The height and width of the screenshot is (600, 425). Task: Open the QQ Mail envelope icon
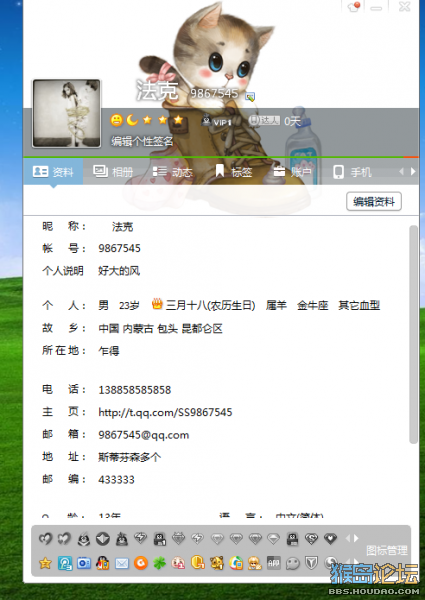coord(122,563)
